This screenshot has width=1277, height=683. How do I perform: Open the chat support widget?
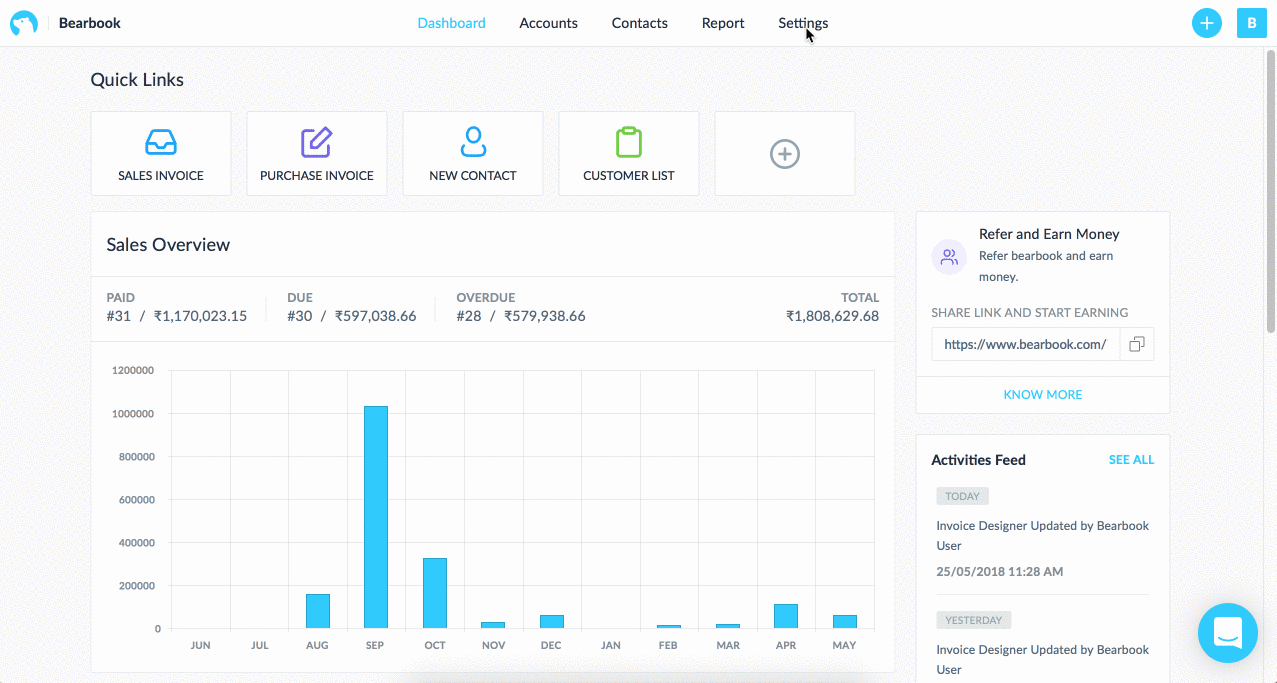pos(1228,633)
